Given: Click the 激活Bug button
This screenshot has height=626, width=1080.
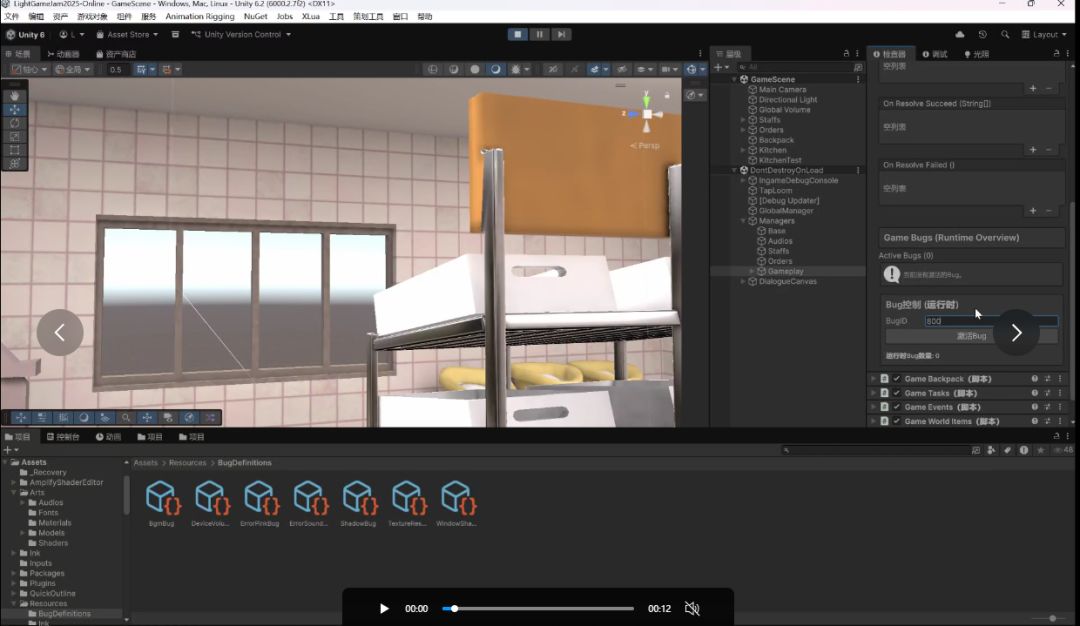Looking at the screenshot, I should (x=971, y=336).
